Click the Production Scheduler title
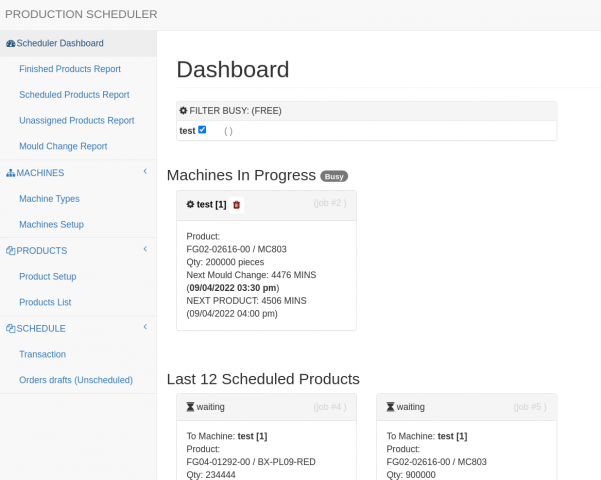Image resolution: width=601 pixels, height=480 pixels. point(81,14)
